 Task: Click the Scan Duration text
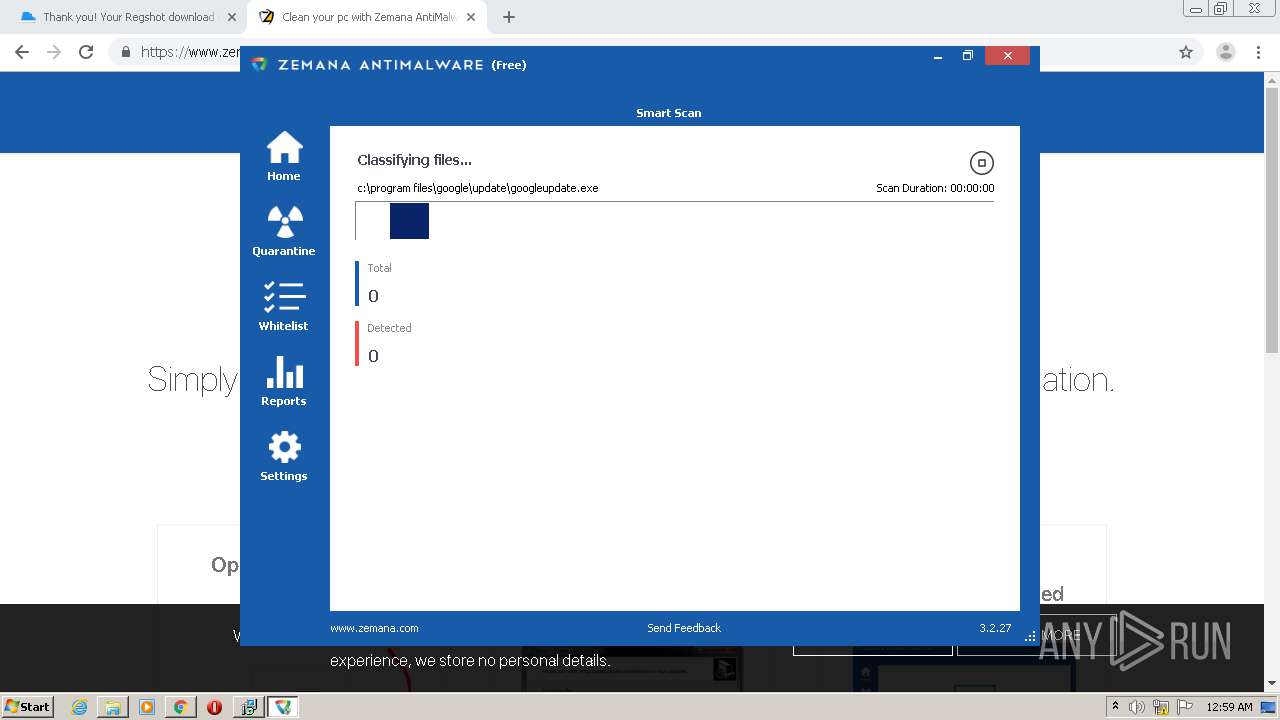tap(935, 188)
